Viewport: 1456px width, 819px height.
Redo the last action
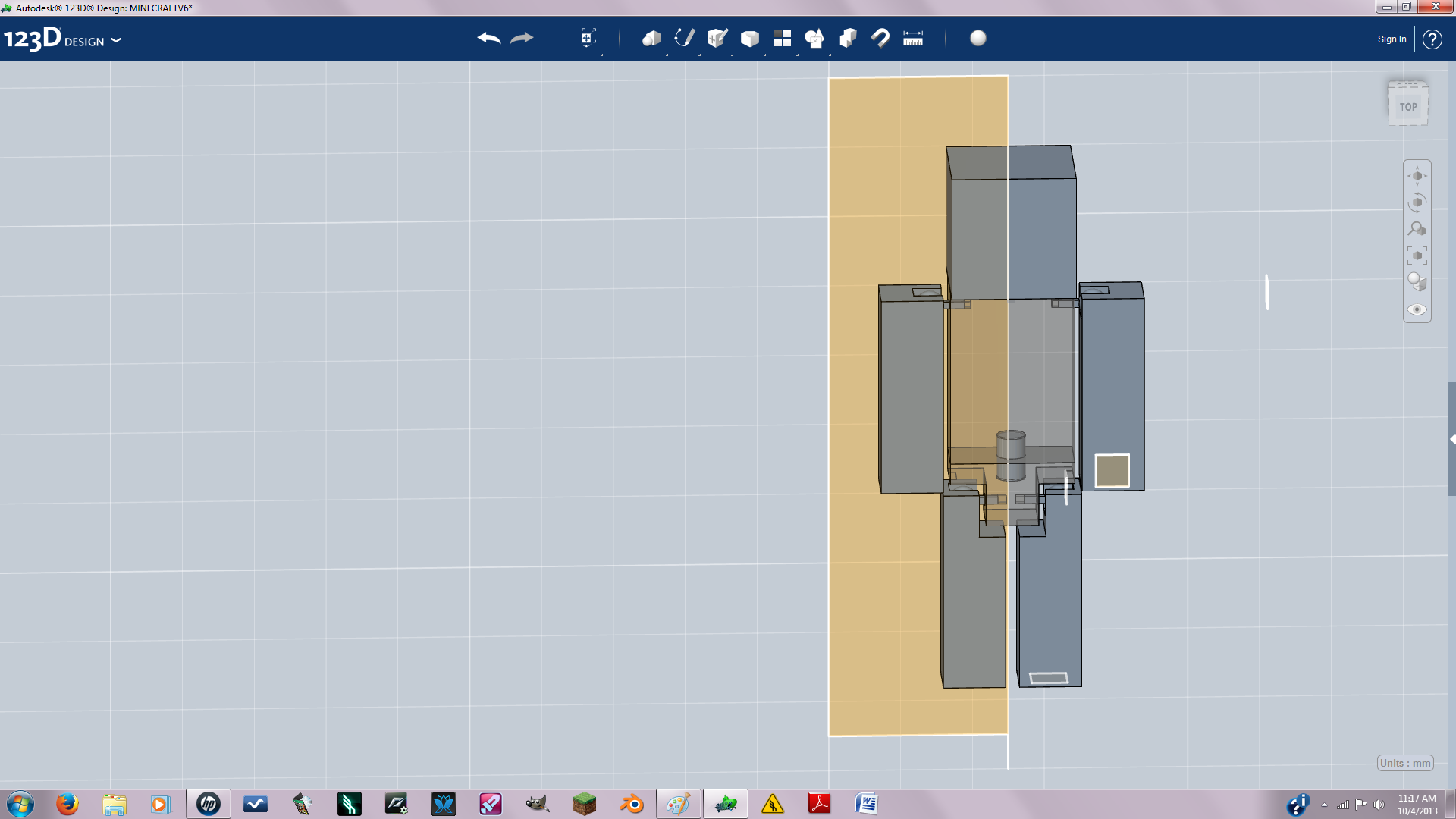(522, 38)
